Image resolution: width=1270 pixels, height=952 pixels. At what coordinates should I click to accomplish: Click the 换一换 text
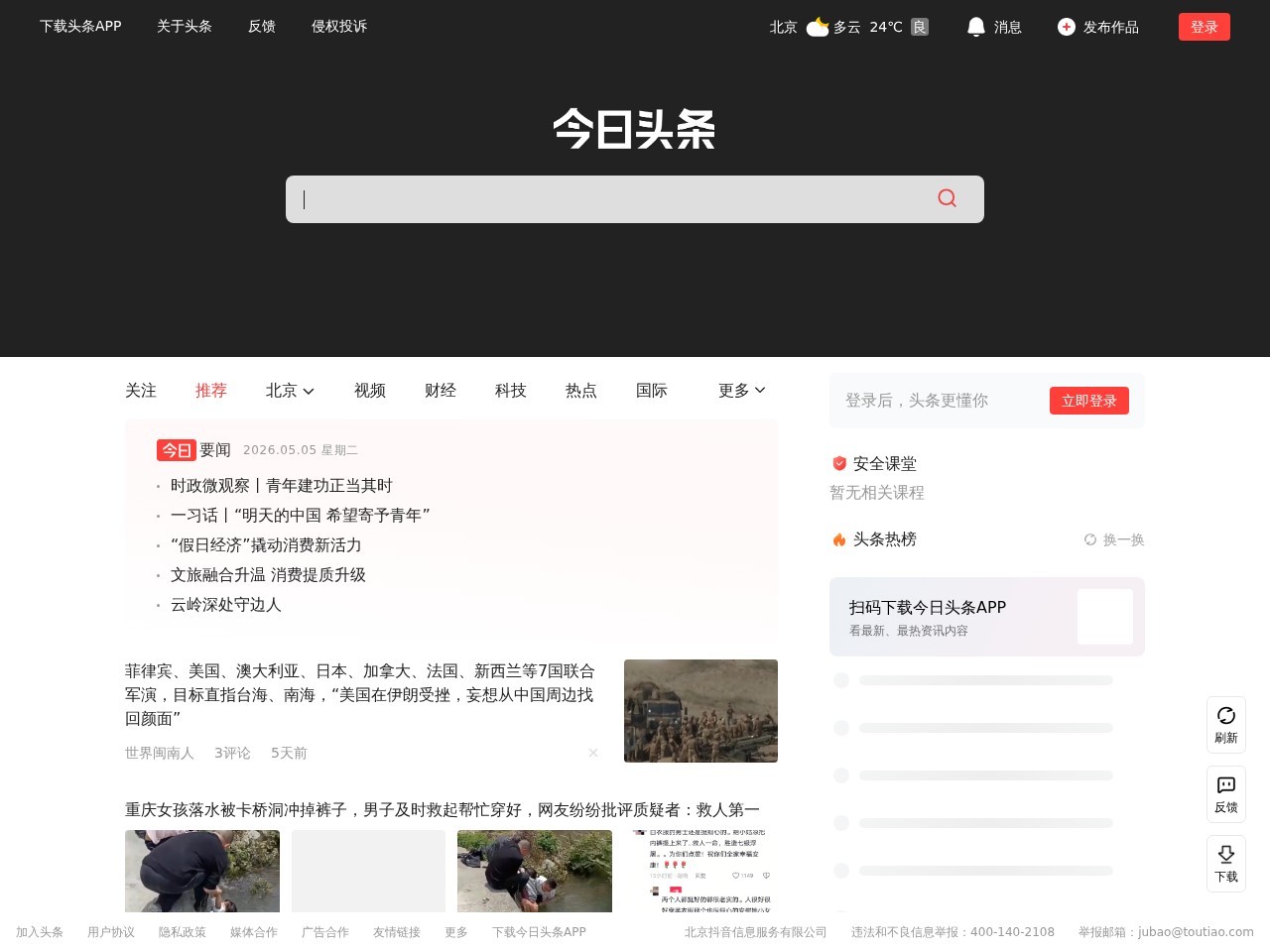pos(1124,539)
